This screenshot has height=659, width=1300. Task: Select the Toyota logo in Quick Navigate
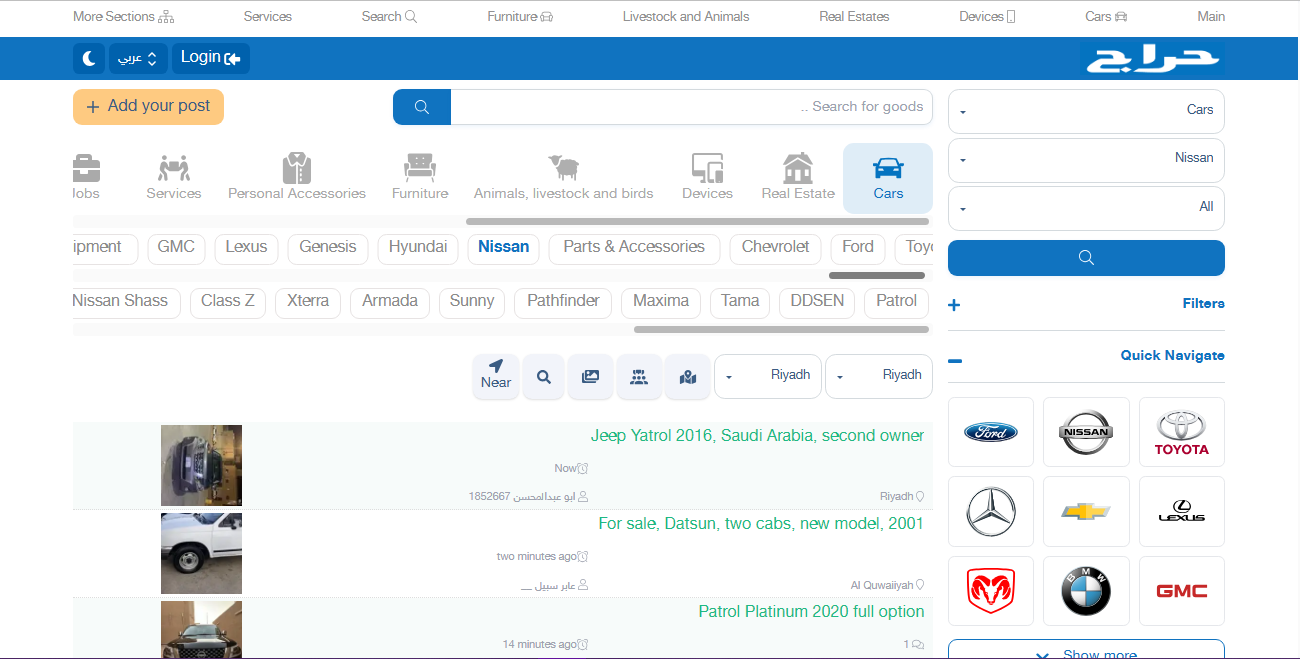pyautogui.click(x=1182, y=432)
